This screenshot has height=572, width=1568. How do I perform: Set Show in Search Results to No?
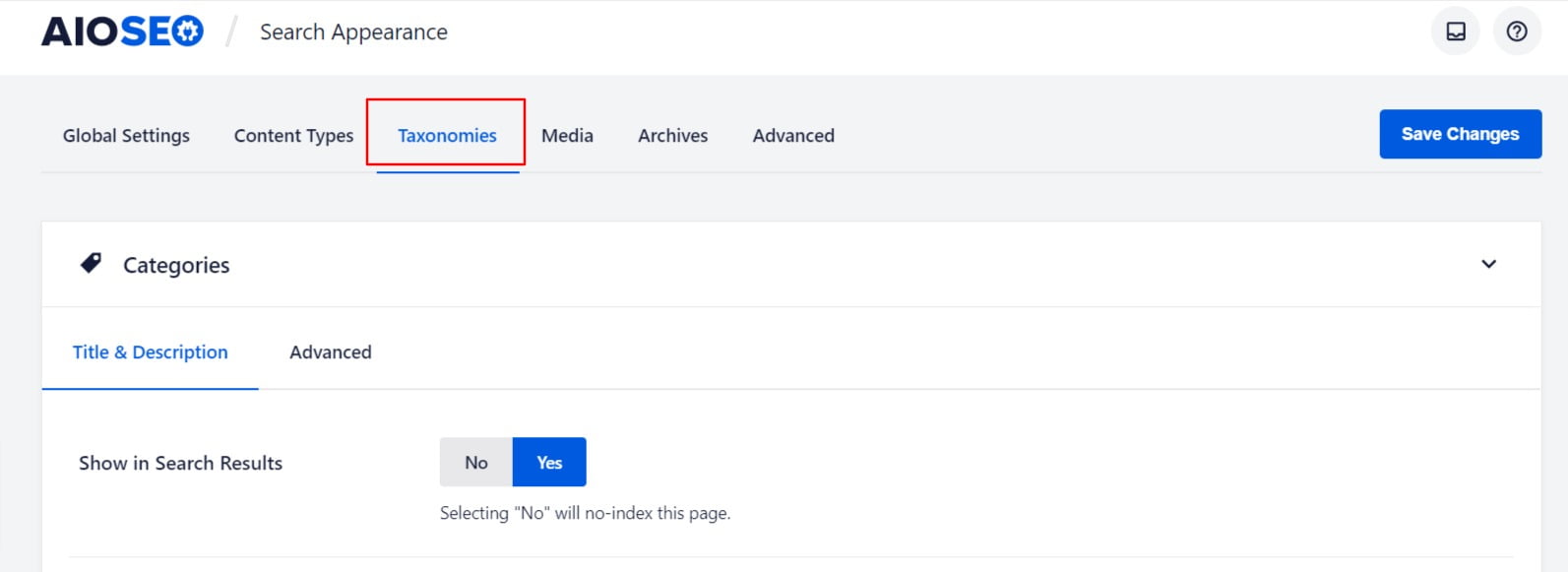[476, 462]
